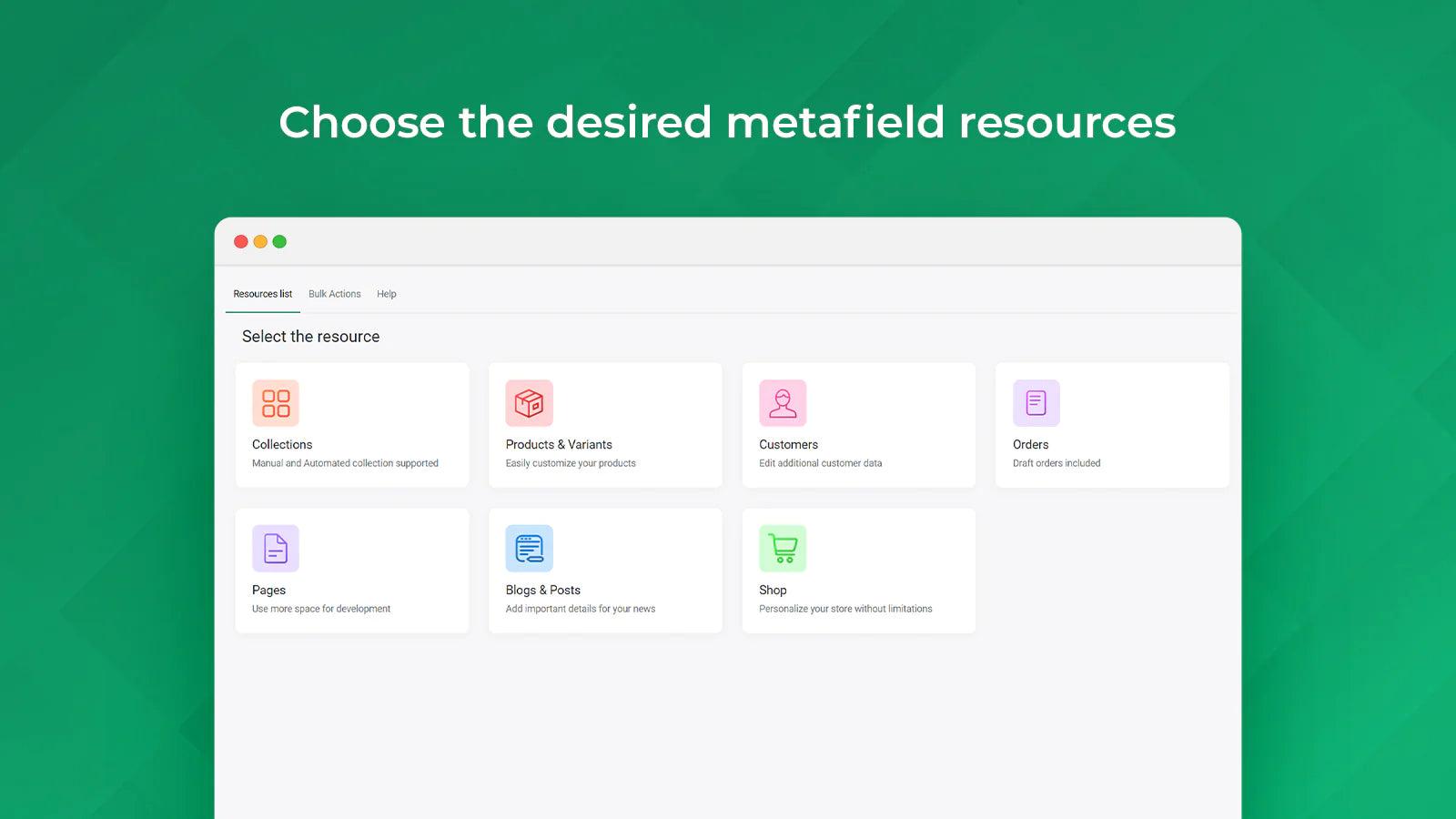Viewport: 1456px width, 819px height.
Task: Choose the Customers resource
Action: (x=858, y=424)
